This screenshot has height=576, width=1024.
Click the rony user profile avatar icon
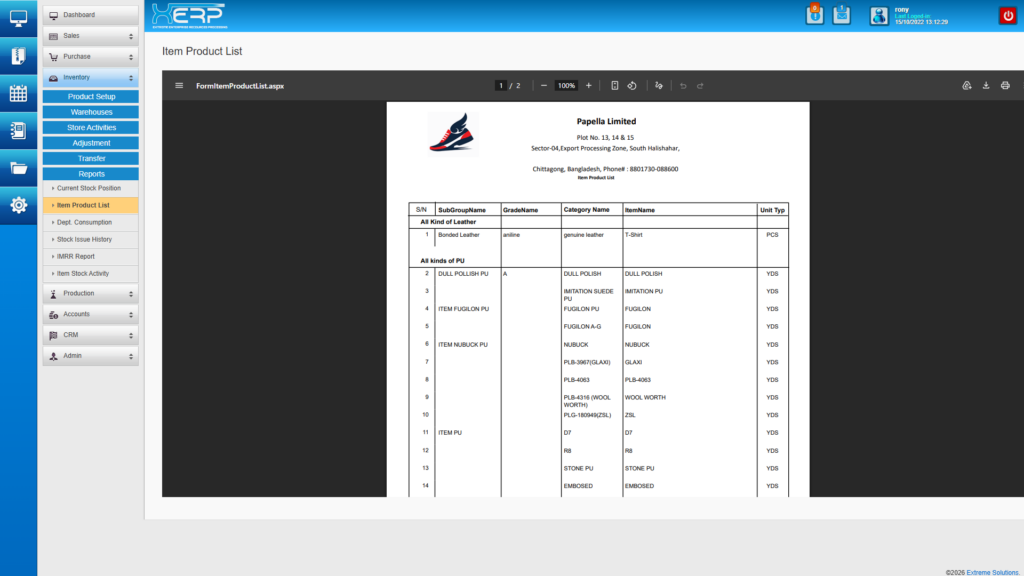pos(880,15)
